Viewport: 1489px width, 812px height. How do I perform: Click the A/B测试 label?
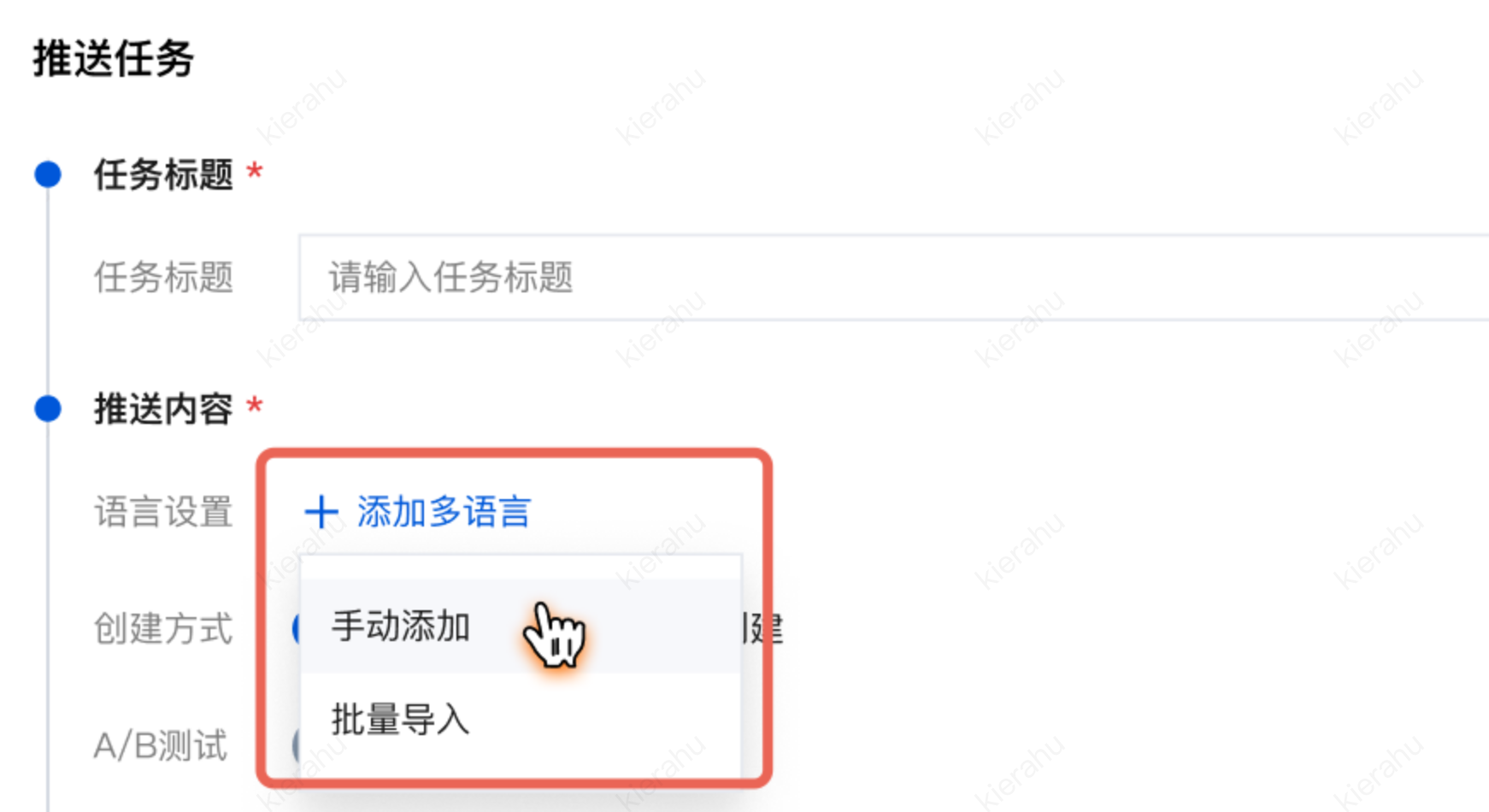click(x=161, y=745)
